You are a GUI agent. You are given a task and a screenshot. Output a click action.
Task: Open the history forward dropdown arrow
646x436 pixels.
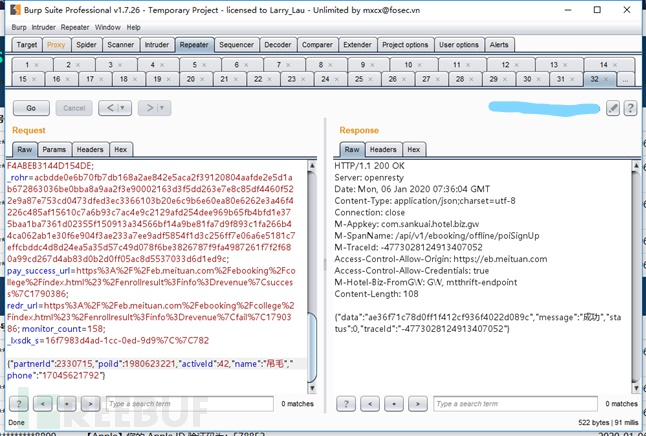162,108
